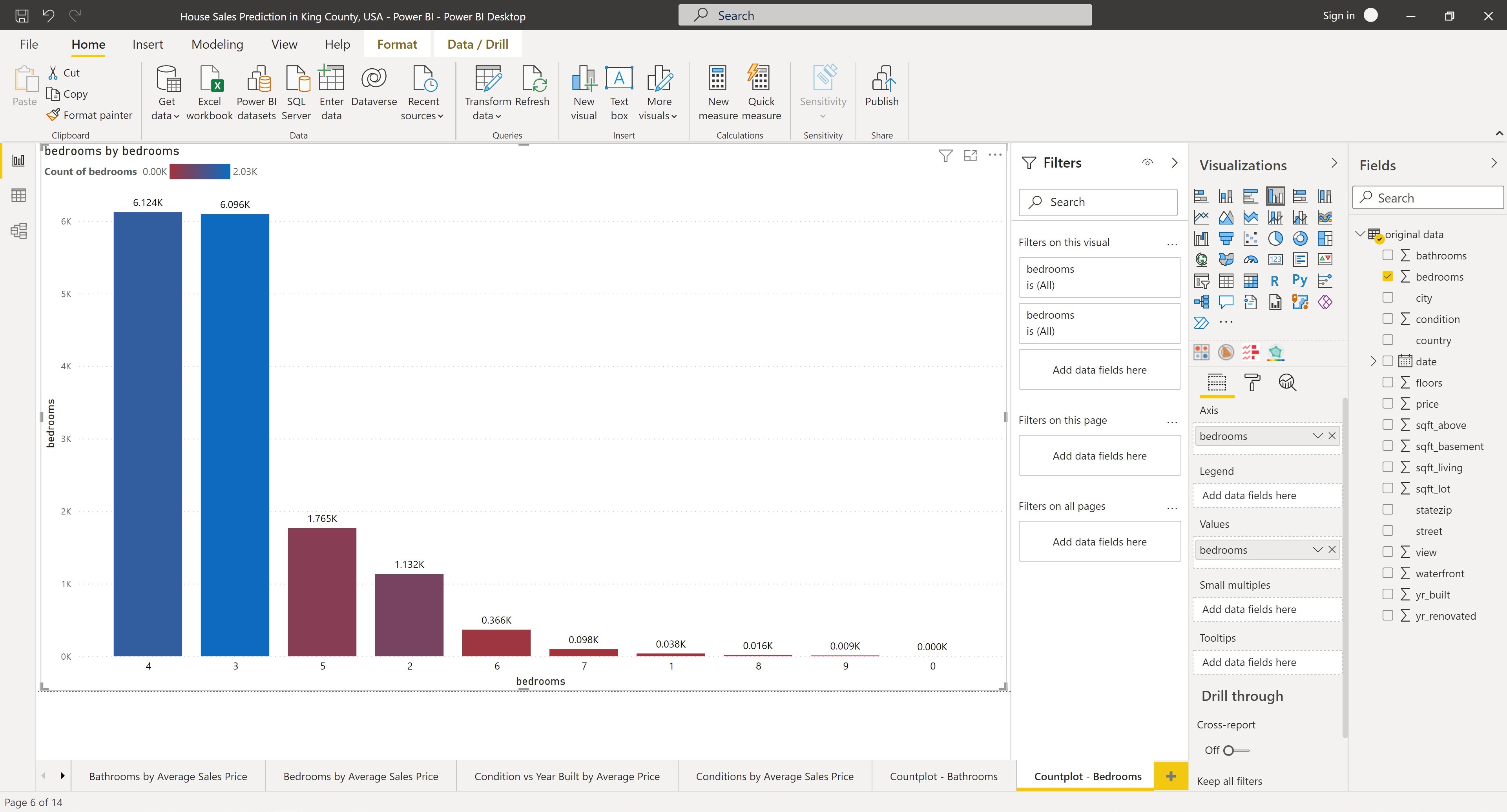Open the Format paint-roller pane
Screen dimensions: 1507x812
(x=1252, y=383)
